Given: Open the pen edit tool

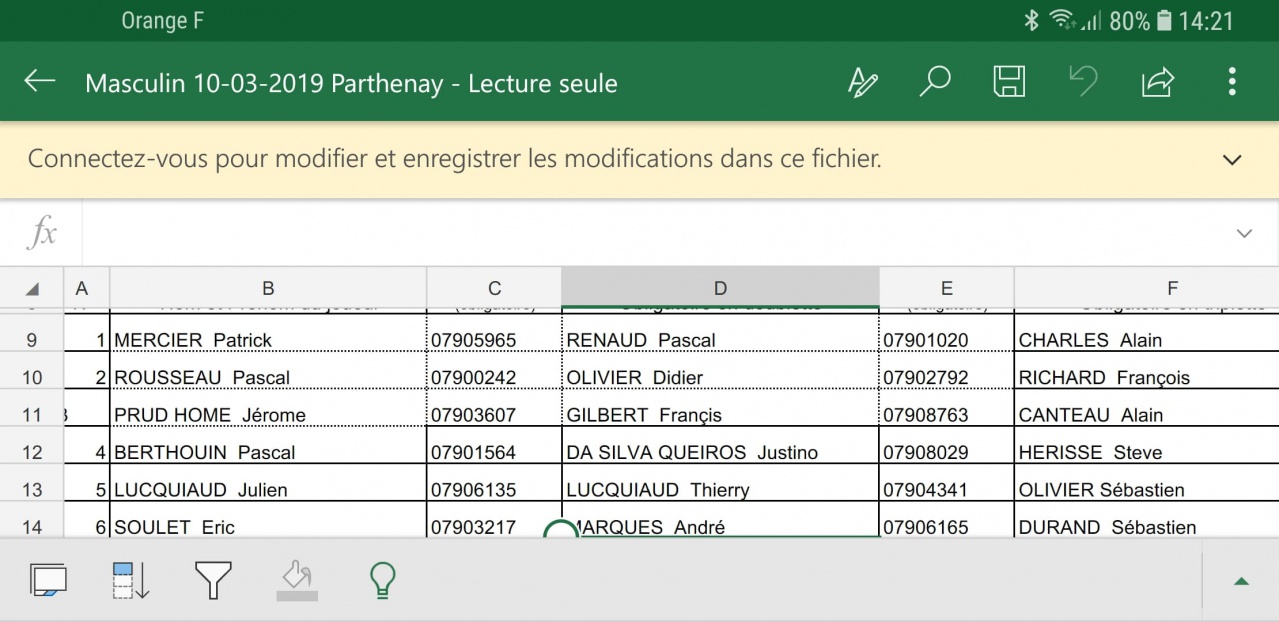Looking at the screenshot, I should pos(862,82).
